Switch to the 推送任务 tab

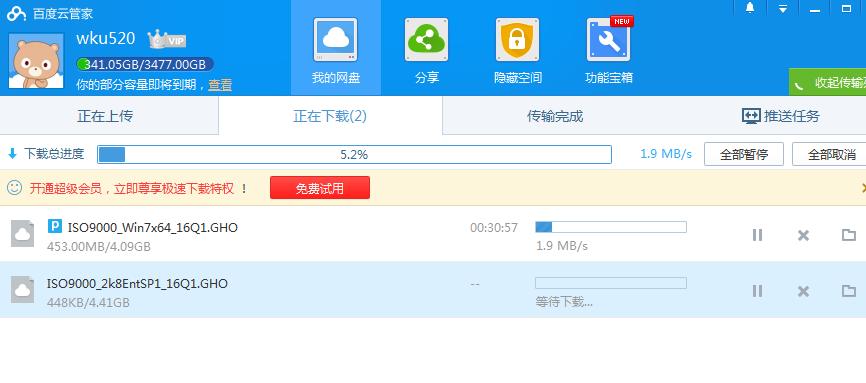coord(780,116)
